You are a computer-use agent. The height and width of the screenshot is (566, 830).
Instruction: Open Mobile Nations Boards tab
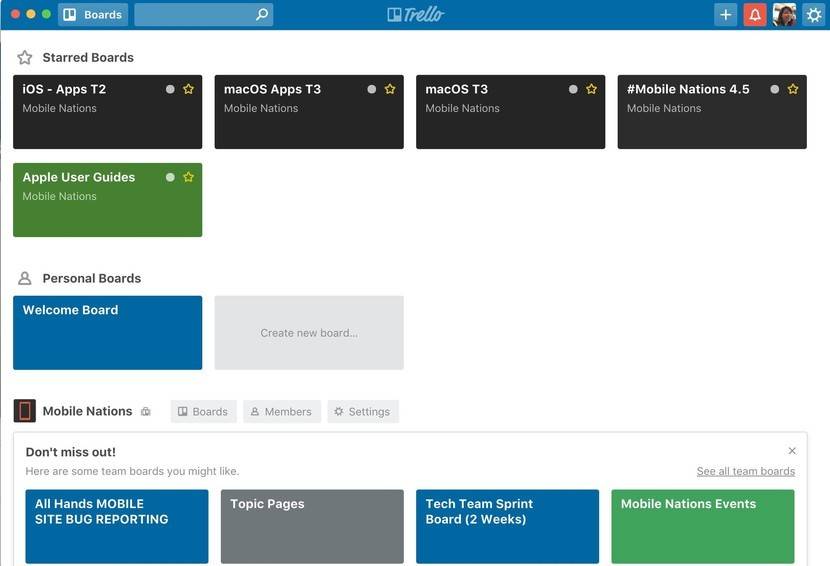pos(203,411)
